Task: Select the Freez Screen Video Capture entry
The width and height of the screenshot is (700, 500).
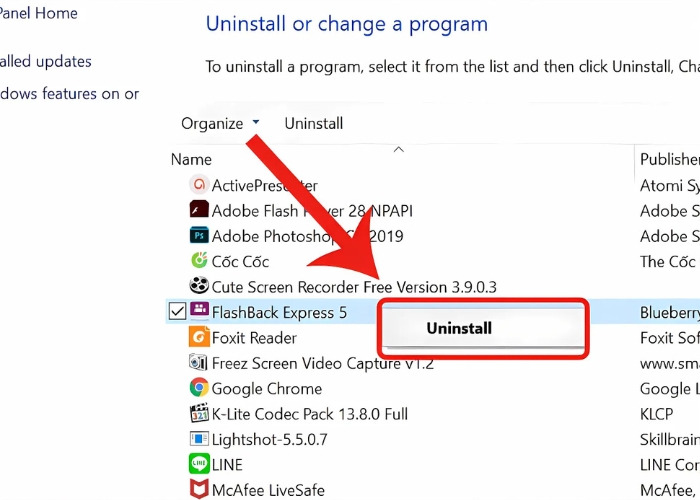Action: pyautogui.click(x=322, y=363)
